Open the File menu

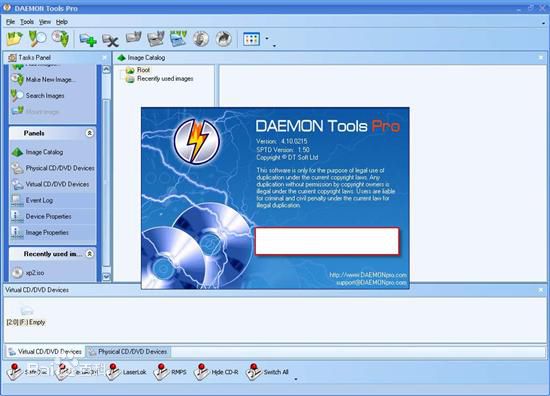(x=10, y=22)
